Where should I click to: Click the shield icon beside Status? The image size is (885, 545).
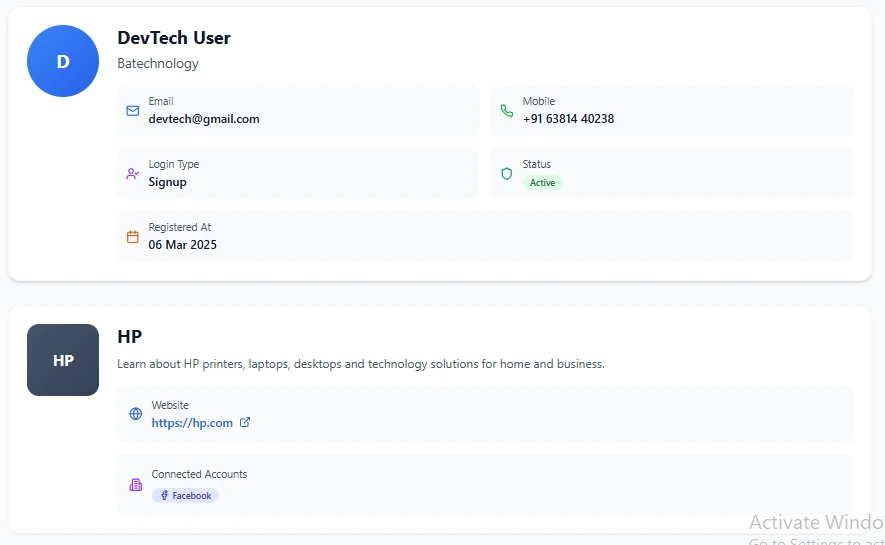coord(507,174)
